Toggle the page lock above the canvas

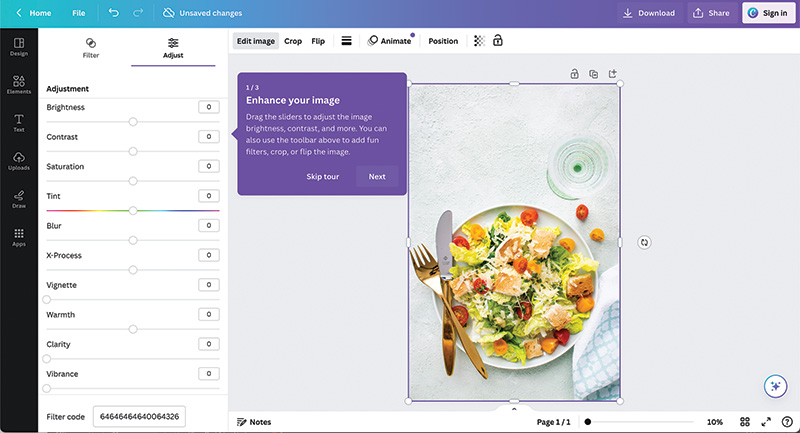pyautogui.click(x=574, y=74)
